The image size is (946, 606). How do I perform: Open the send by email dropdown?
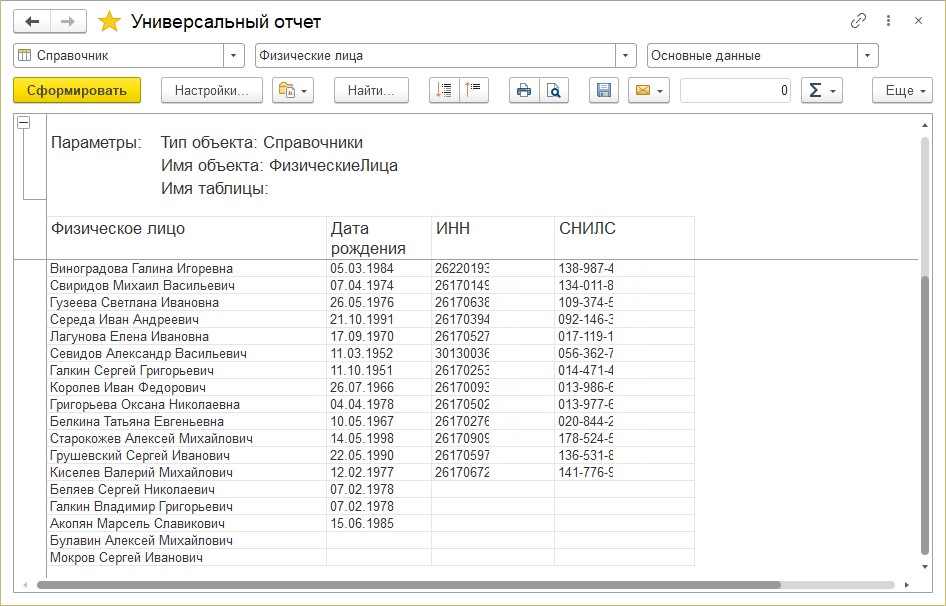click(x=649, y=91)
